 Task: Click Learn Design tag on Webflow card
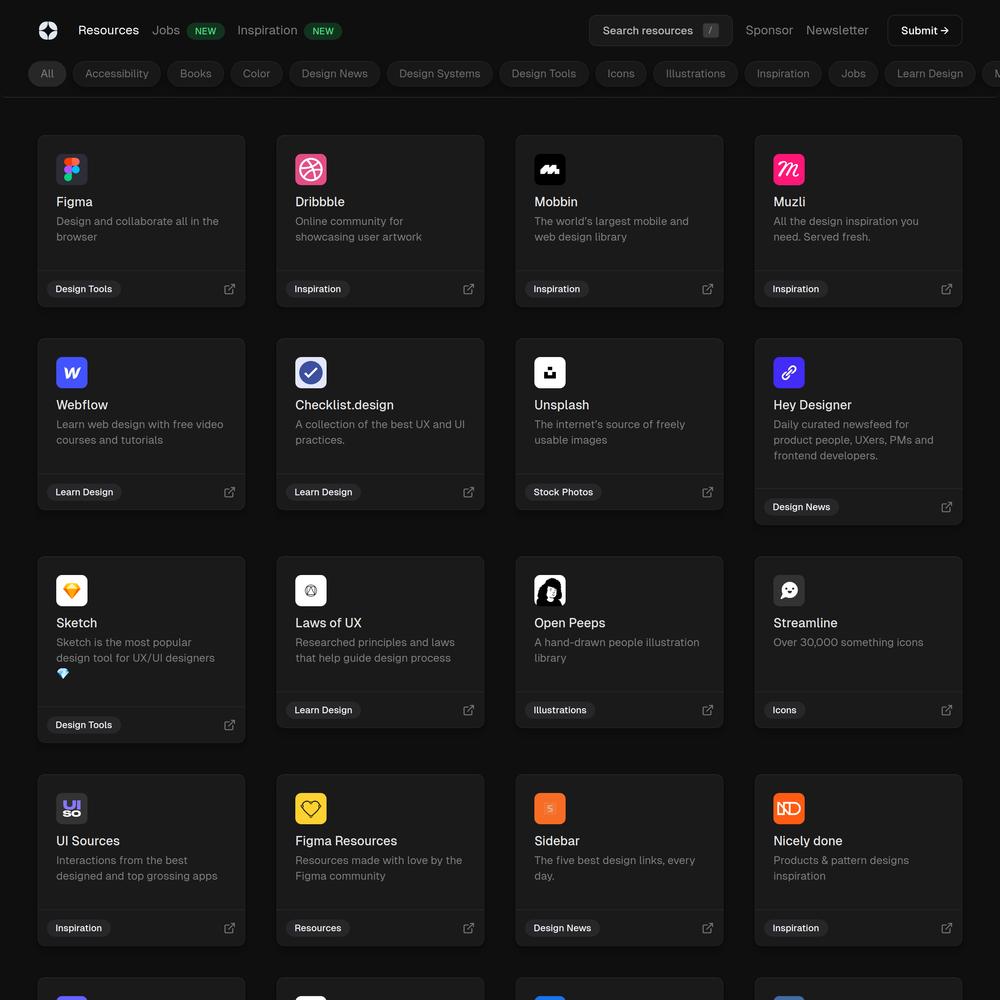84,492
